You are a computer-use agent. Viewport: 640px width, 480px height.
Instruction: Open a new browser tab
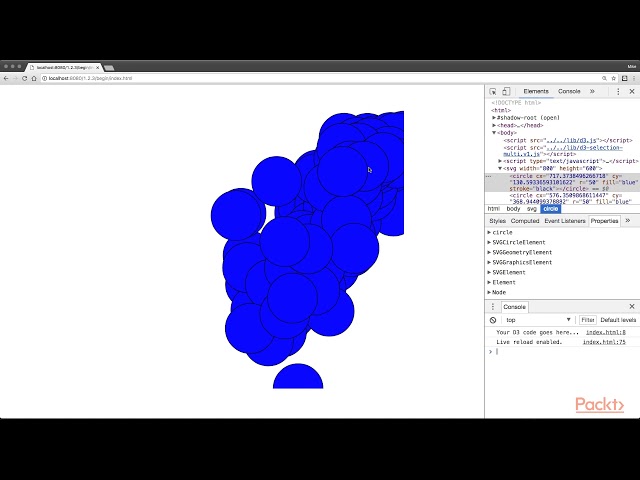(109, 67)
